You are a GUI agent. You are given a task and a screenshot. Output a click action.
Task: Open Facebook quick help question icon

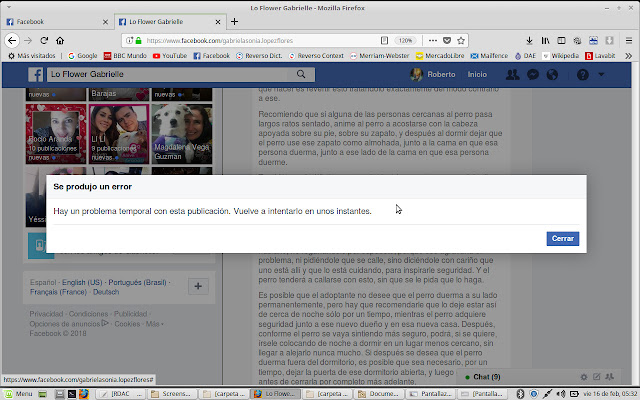point(582,74)
